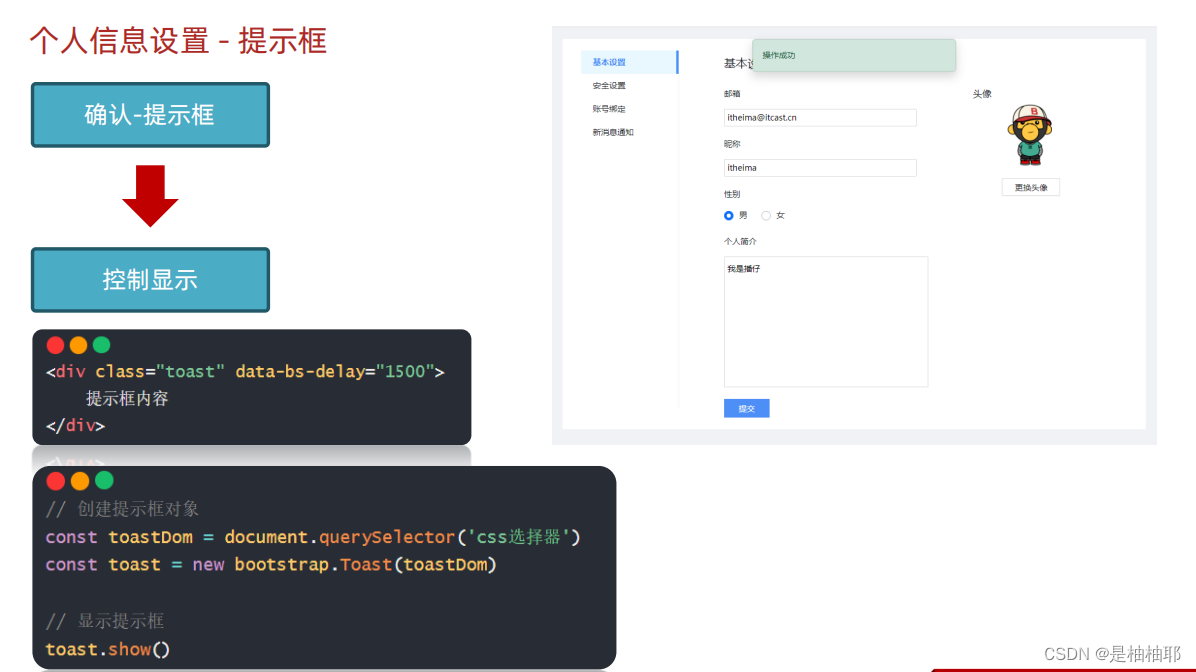
Task: Click the blue 提交 submit button
Action: (746, 408)
